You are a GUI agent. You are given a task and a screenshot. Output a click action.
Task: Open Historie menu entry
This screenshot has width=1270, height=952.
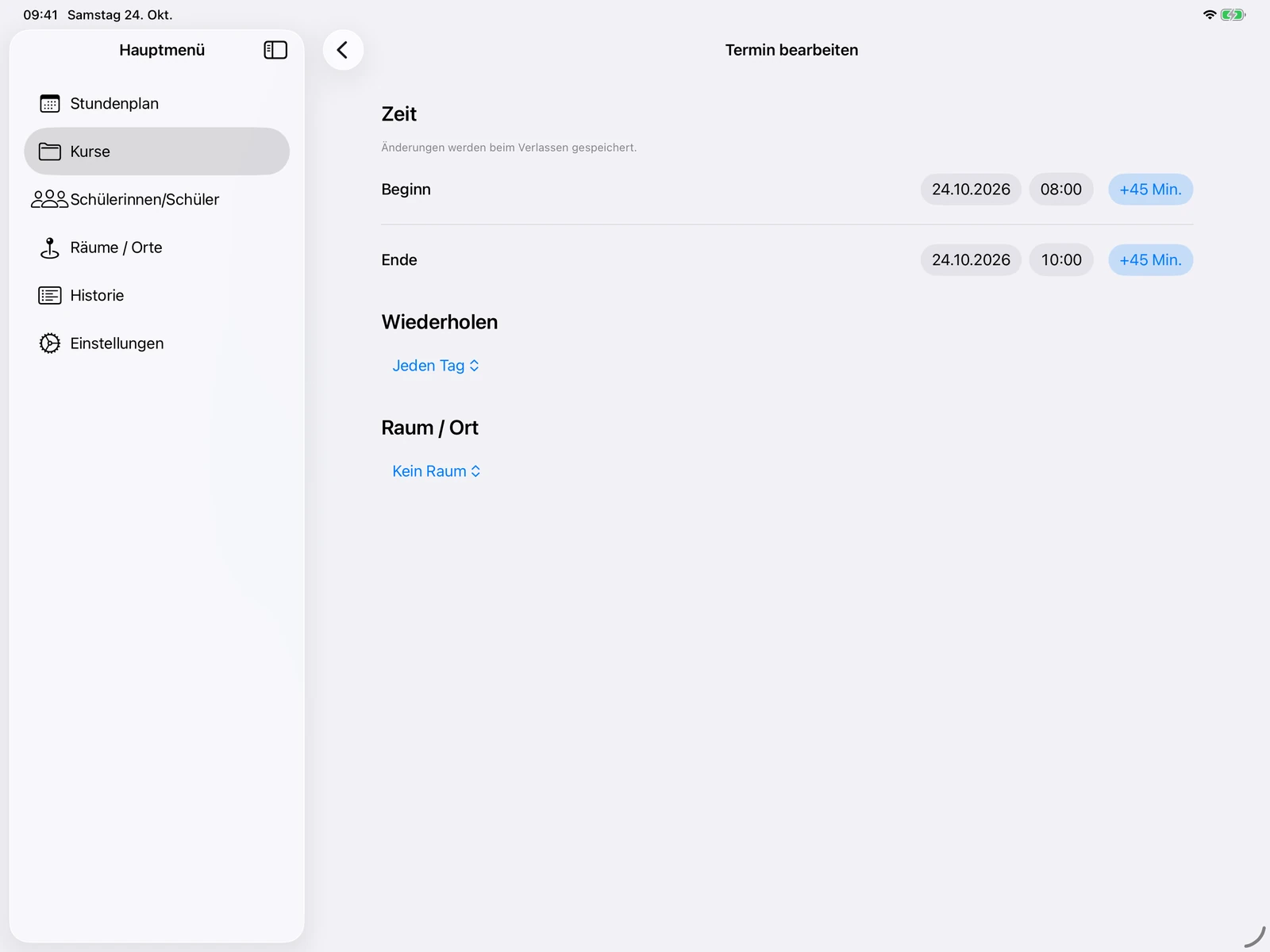point(156,295)
